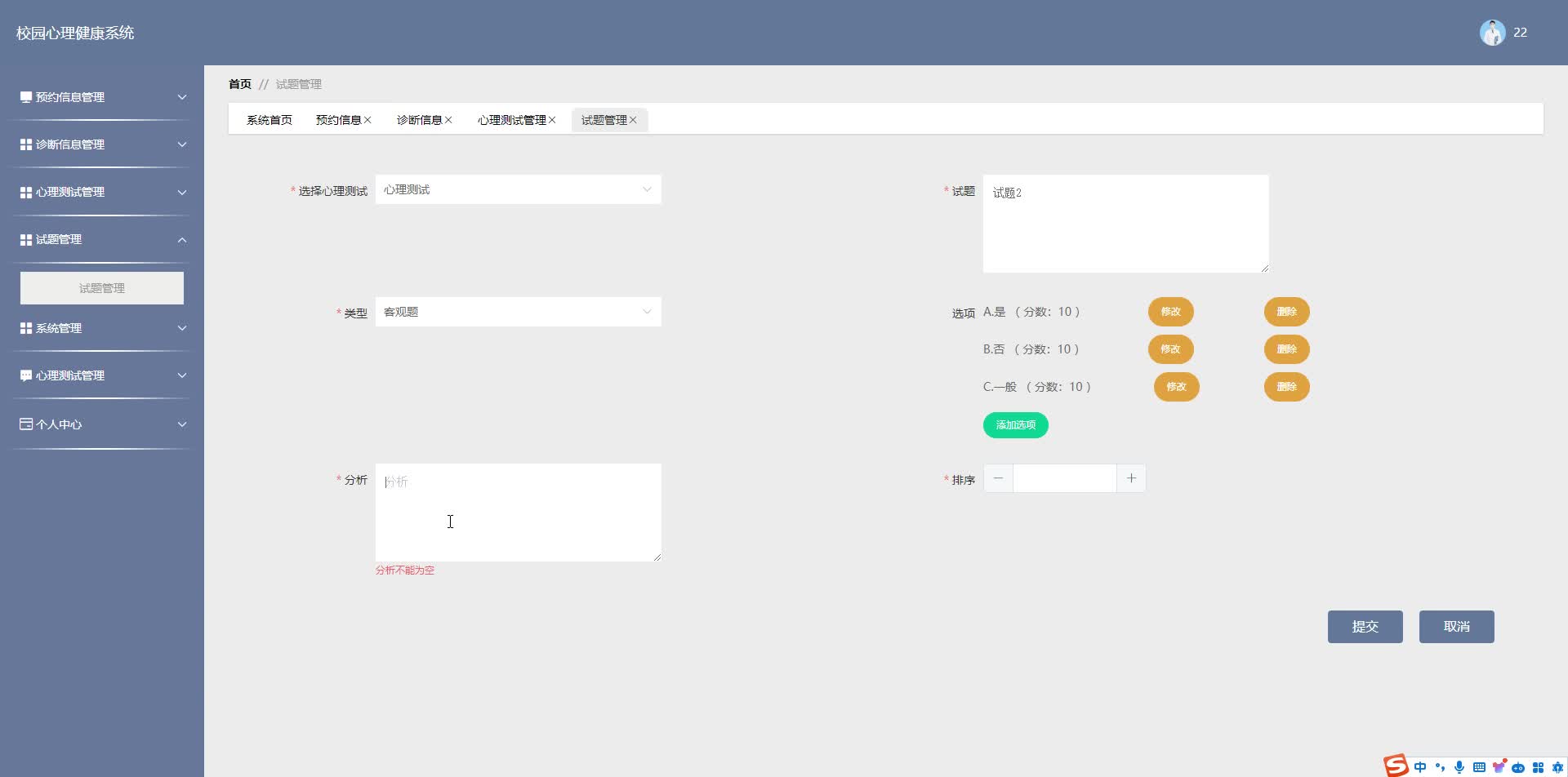Open the Sogou soft keyboard icon
This screenshot has height=777, width=1568.
point(1479,767)
